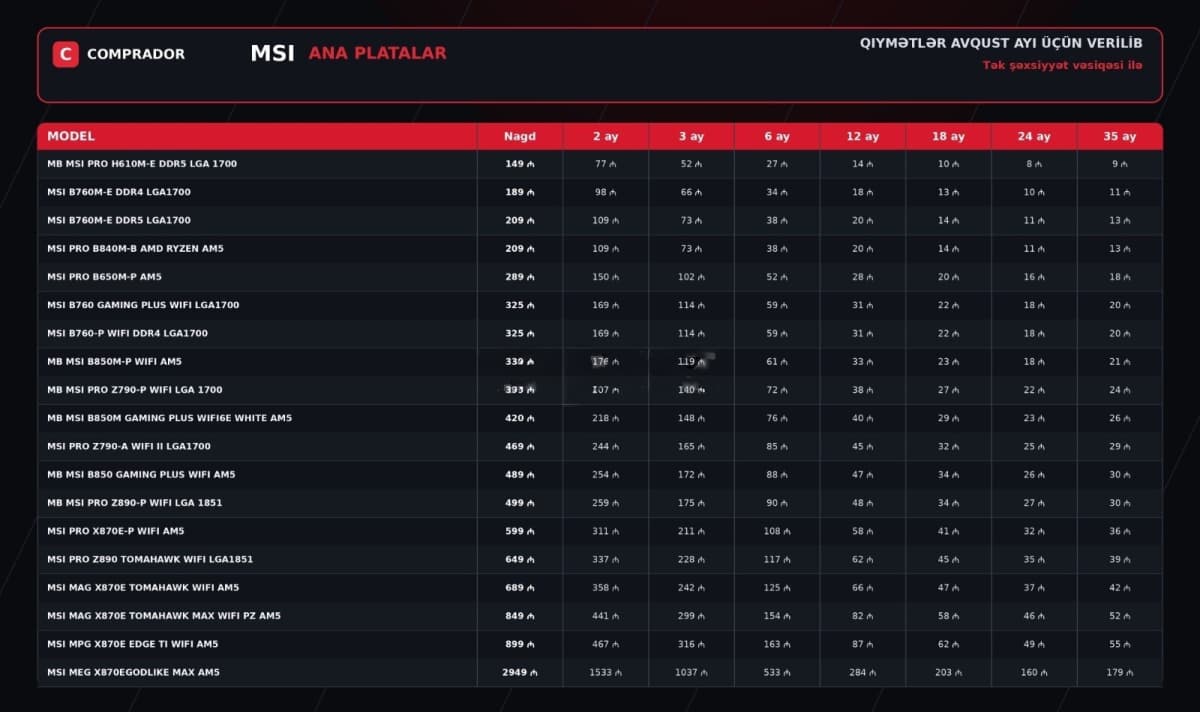1200x712 pixels.
Task: Select row MSI MEG X870EGODLIKE MAX AM5
Action: pyautogui.click(x=600, y=672)
